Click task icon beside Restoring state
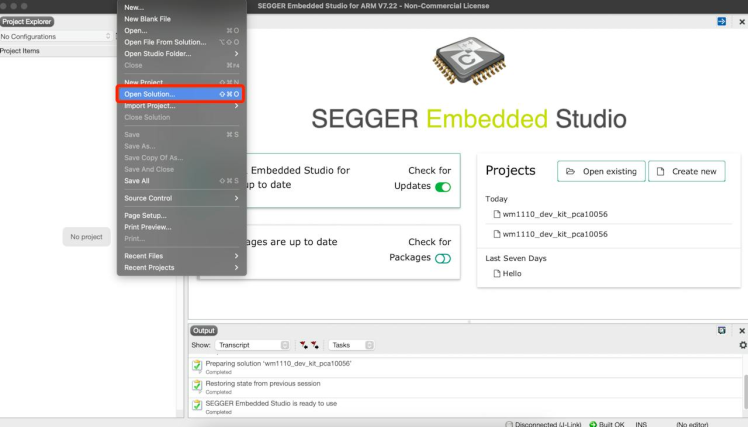The width and height of the screenshot is (748, 427). click(x=197, y=386)
